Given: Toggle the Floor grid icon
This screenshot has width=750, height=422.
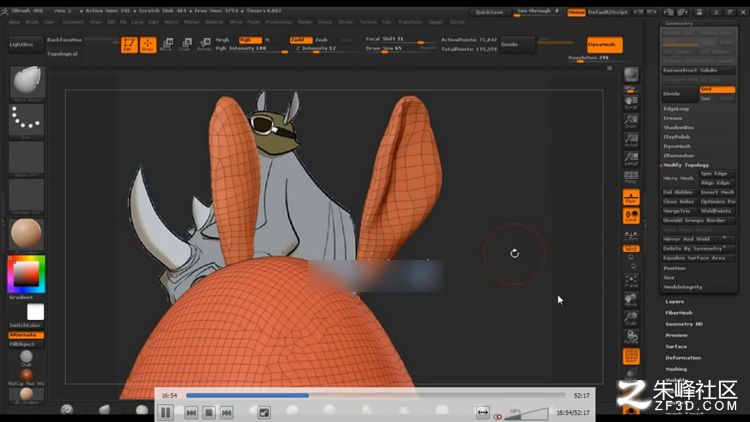Looking at the screenshot, I should tap(631, 197).
